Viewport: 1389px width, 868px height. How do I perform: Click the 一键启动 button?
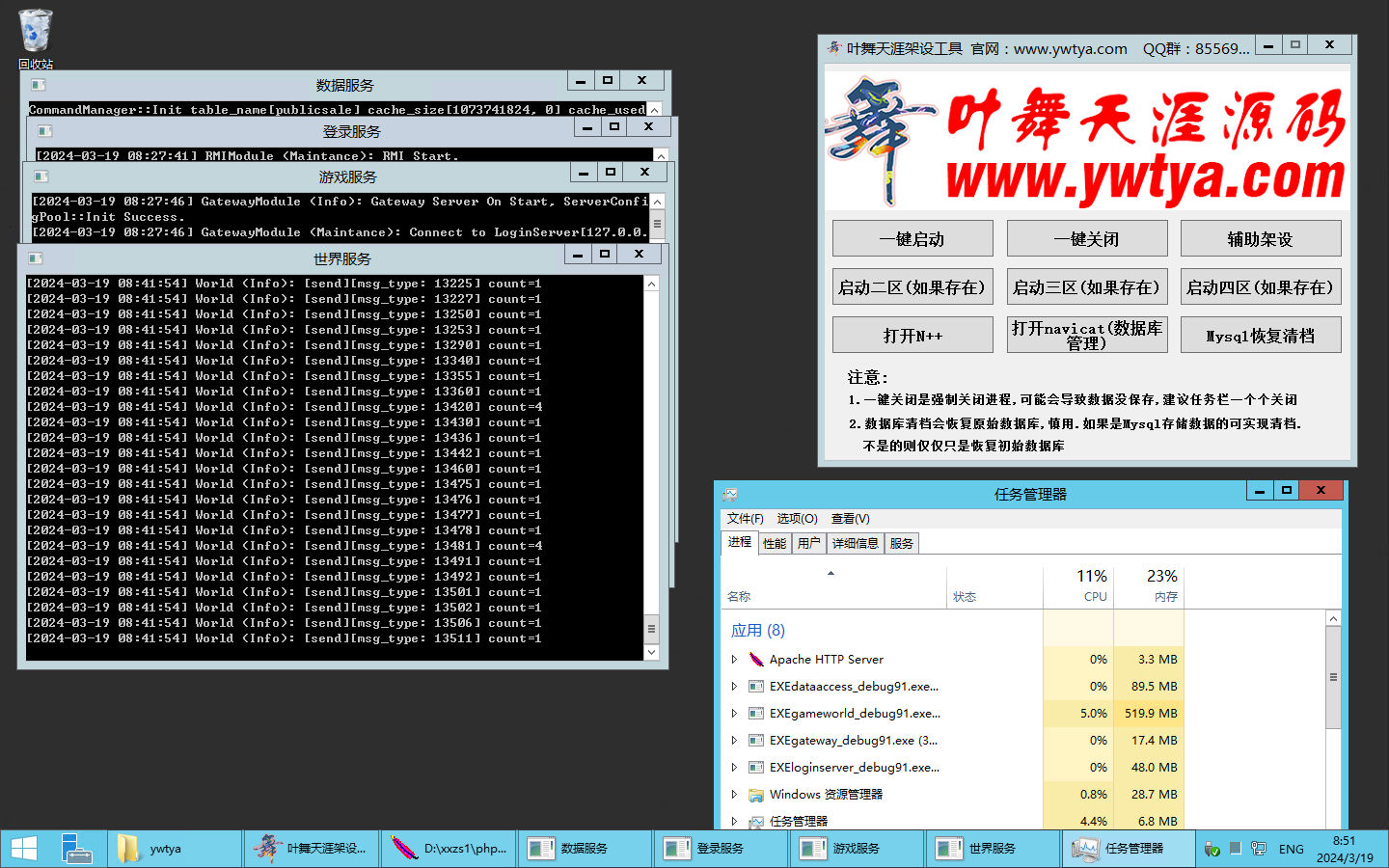click(912, 239)
